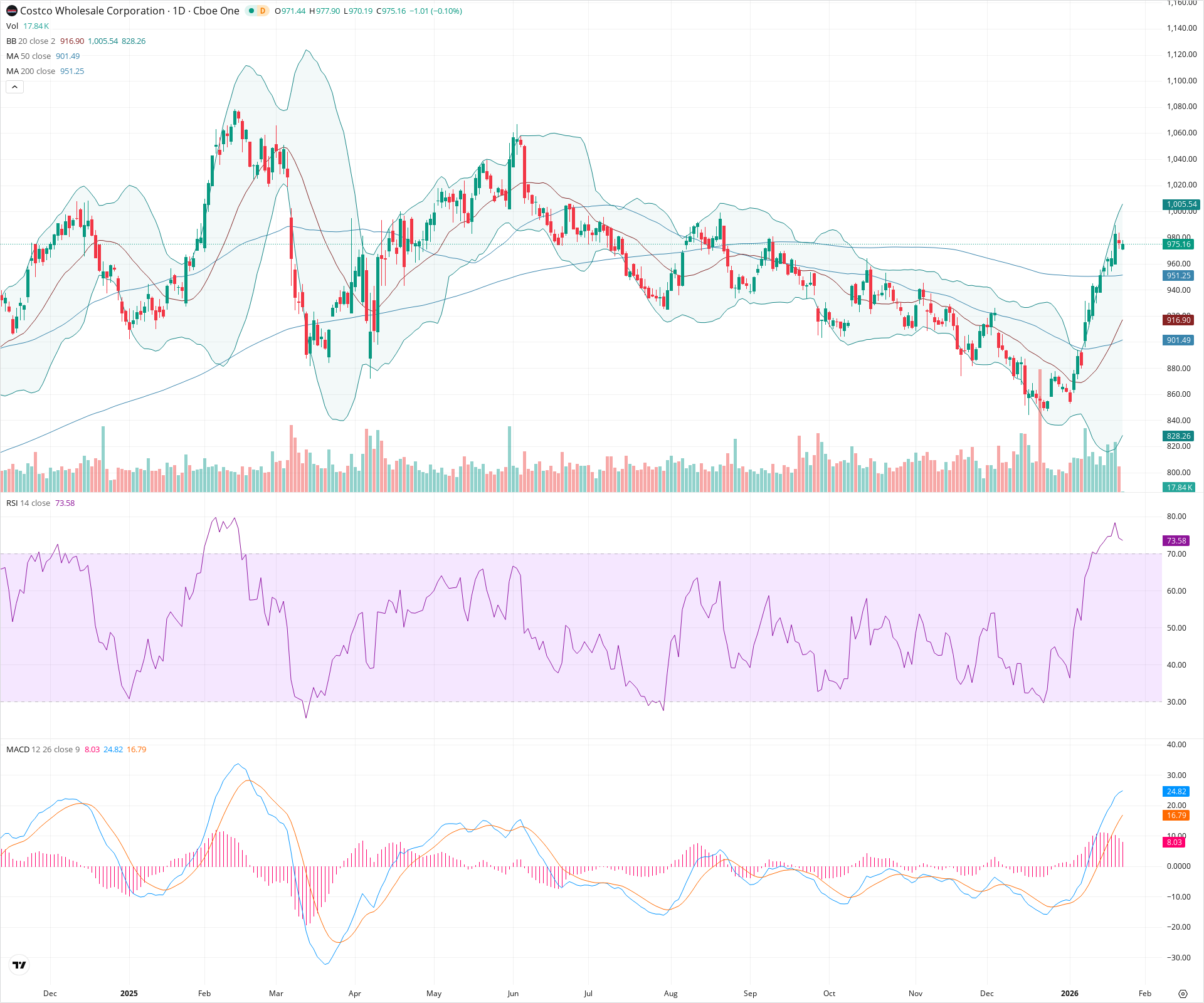Click the TradingView logo watermark
Image resolution: width=1204 pixels, height=1003 pixels.
point(19,965)
